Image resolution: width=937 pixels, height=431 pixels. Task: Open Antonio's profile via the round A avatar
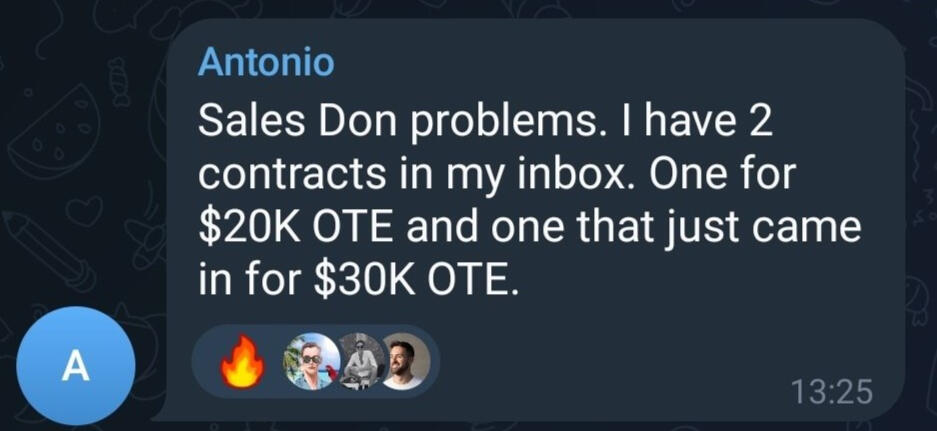click(x=76, y=367)
